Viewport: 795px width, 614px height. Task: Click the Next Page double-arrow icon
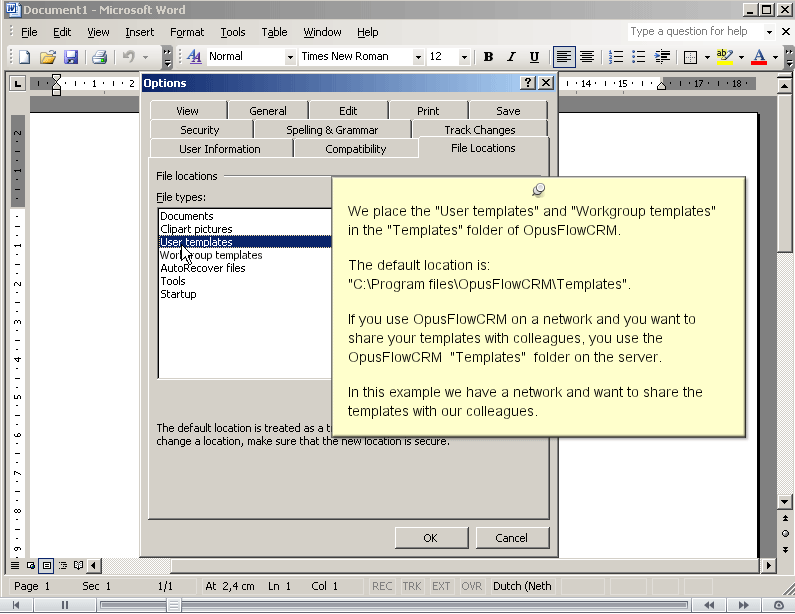pos(785,549)
